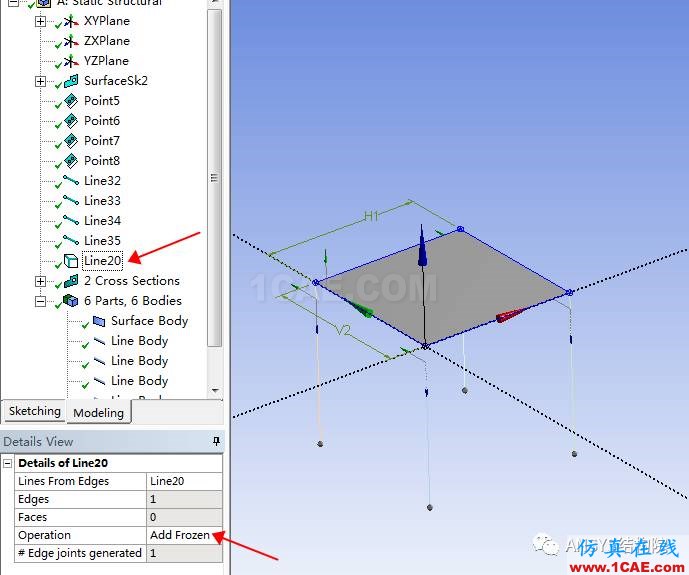Switch to the Sketching tab
Screen dimensions: 689x575
point(35,411)
